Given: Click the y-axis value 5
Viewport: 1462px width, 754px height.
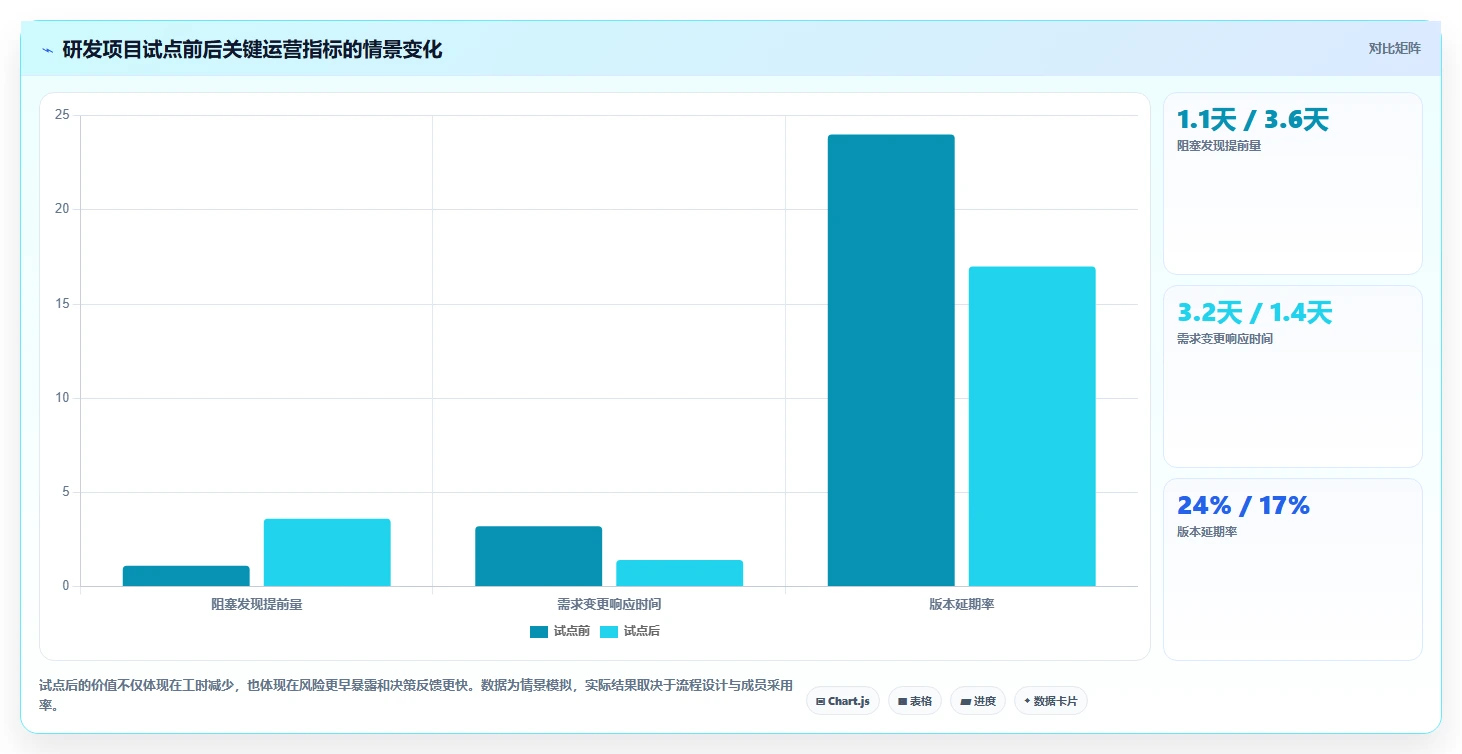Looking at the screenshot, I should coord(66,492).
